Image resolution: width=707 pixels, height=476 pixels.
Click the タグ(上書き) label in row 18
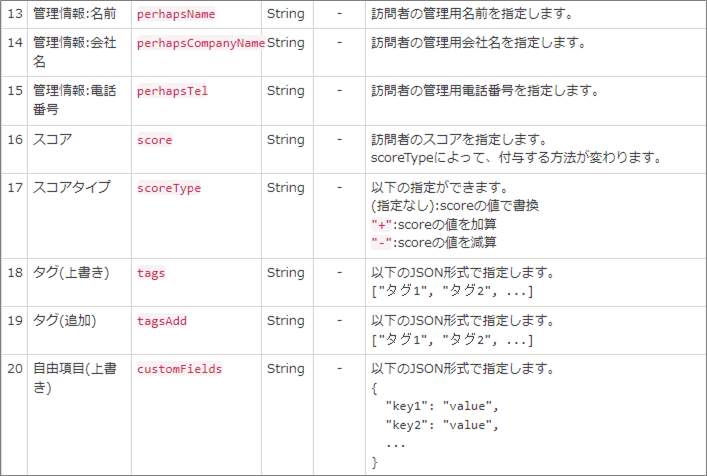tap(71, 272)
